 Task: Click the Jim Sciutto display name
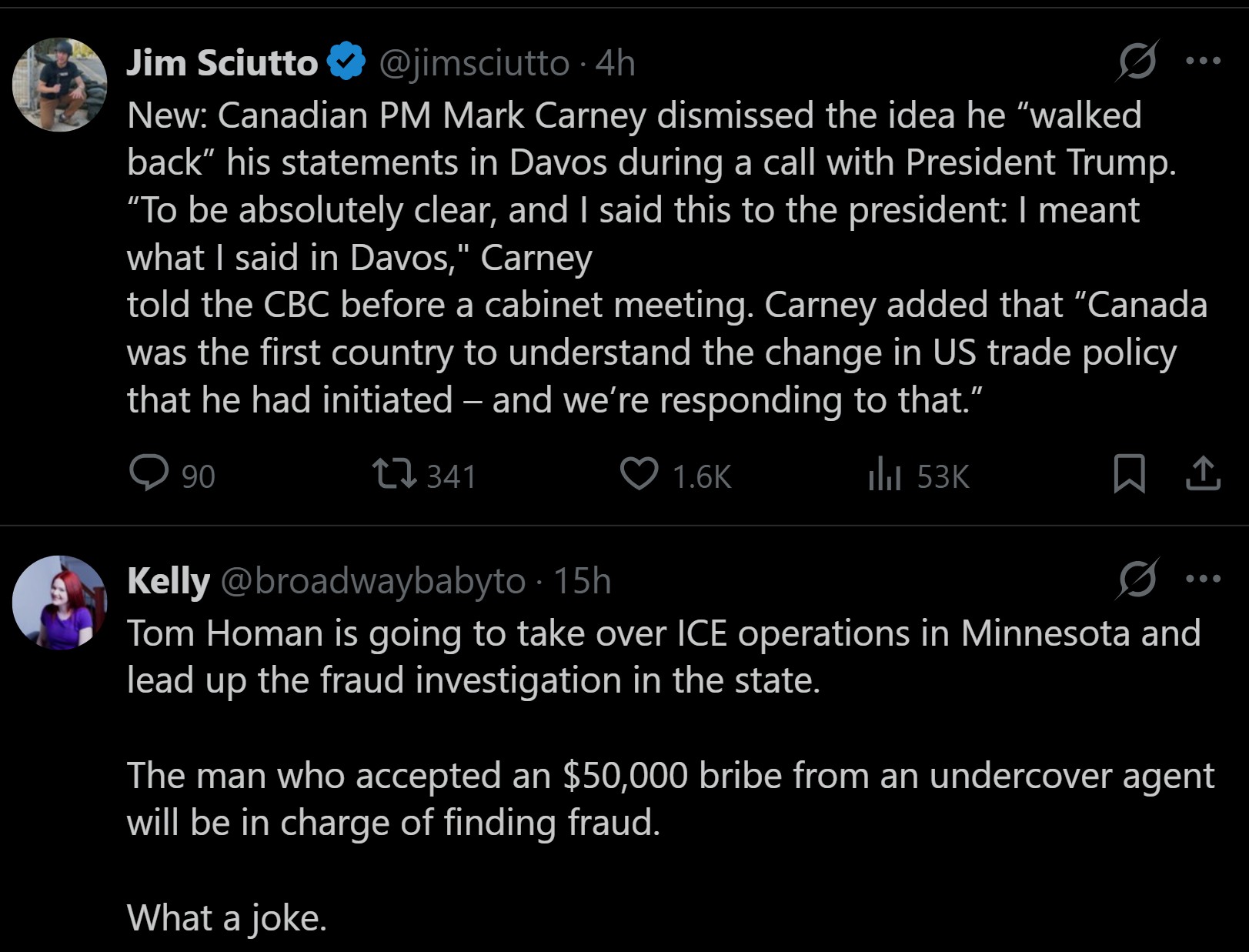click(x=222, y=63)
